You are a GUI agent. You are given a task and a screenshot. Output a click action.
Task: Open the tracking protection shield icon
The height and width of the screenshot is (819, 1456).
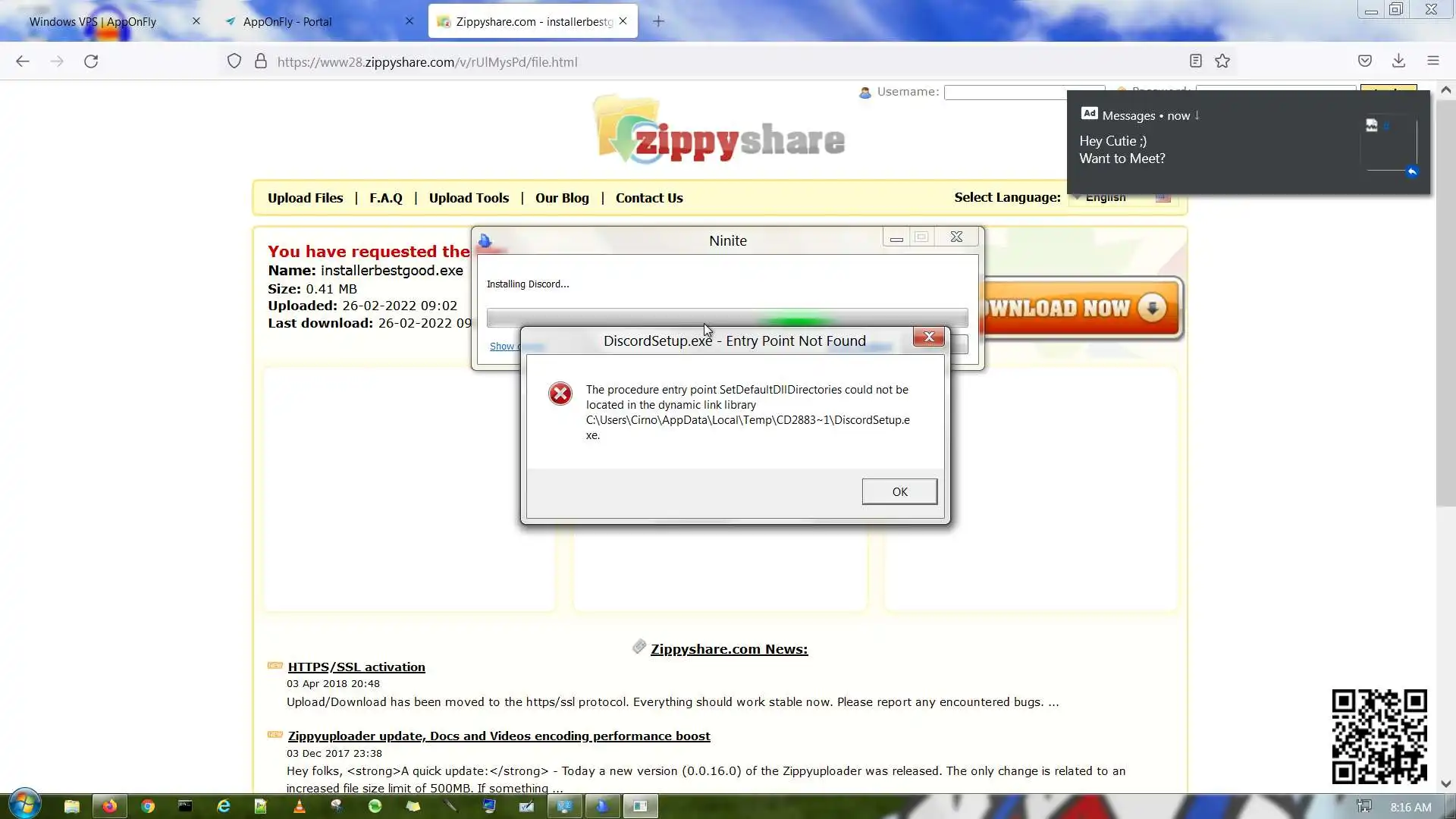[234, 61]
